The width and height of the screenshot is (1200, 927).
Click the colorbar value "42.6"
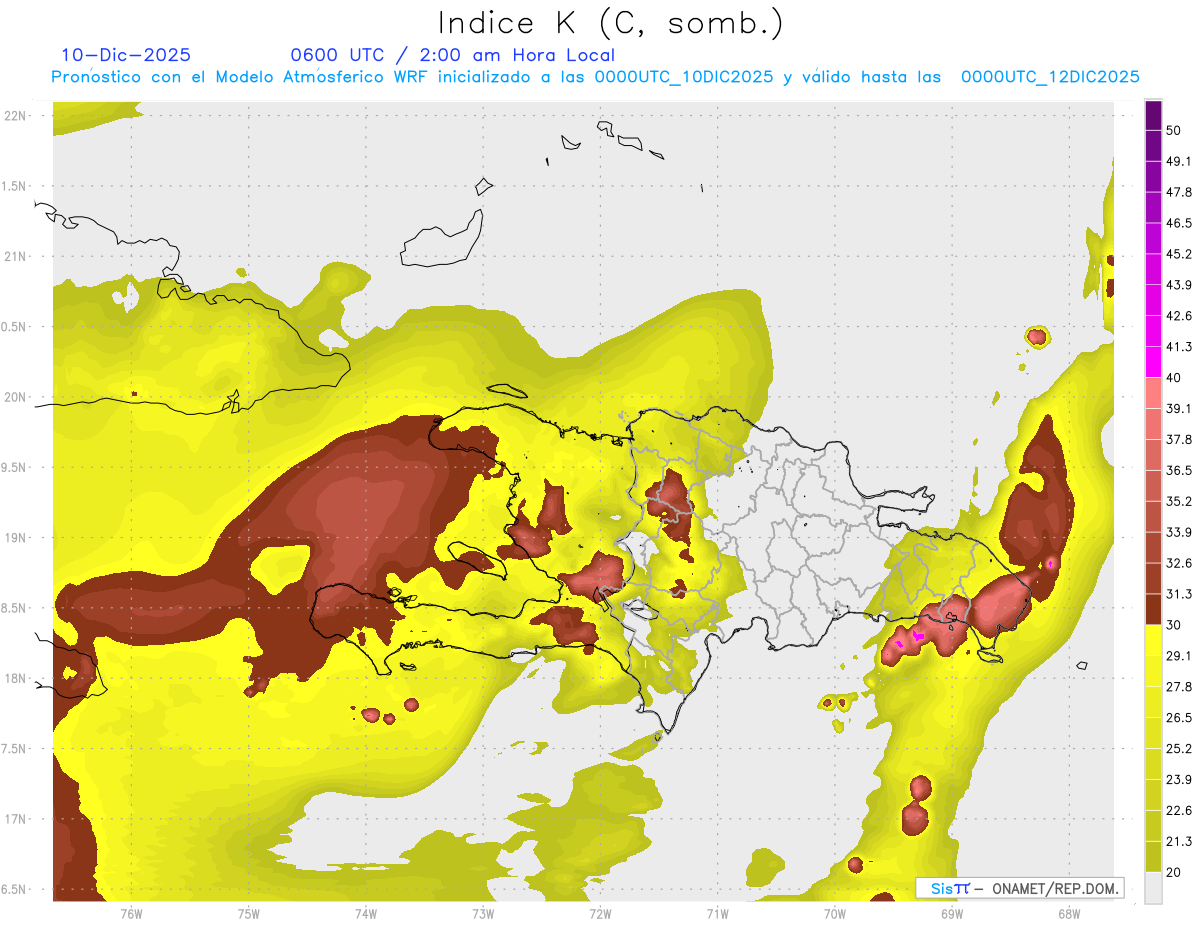(x=1179, y=317)
